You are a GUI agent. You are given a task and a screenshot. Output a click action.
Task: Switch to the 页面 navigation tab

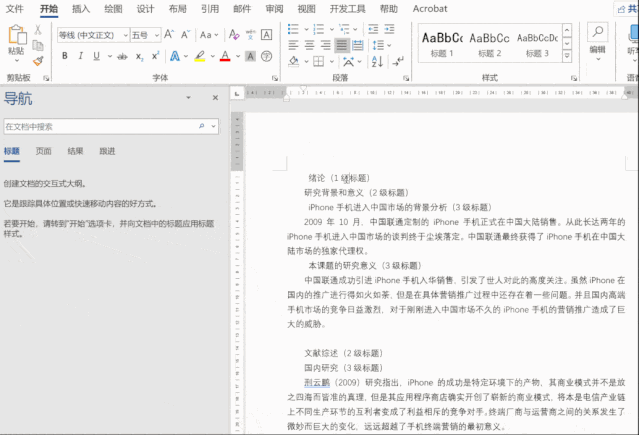tap(43, 151)
